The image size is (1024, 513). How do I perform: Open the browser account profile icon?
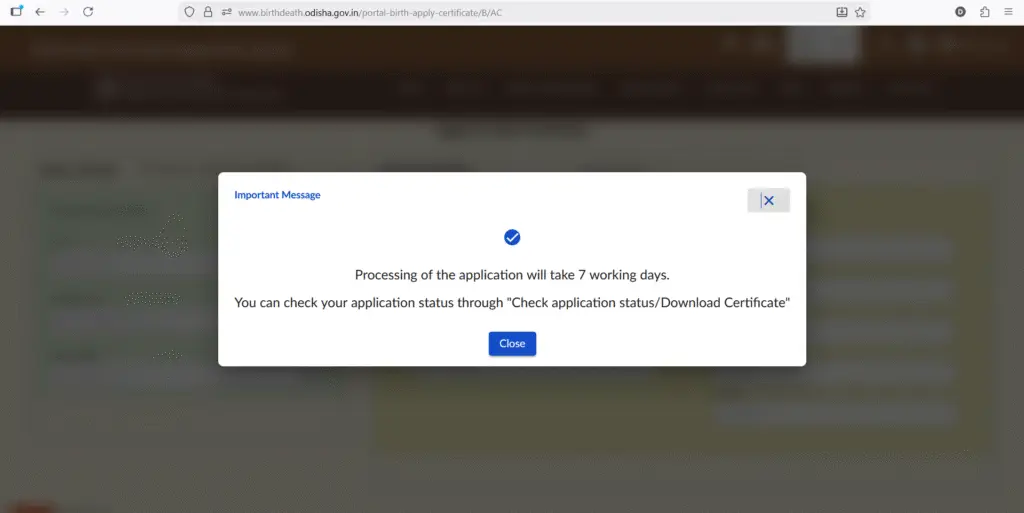[x=961, y=12]
